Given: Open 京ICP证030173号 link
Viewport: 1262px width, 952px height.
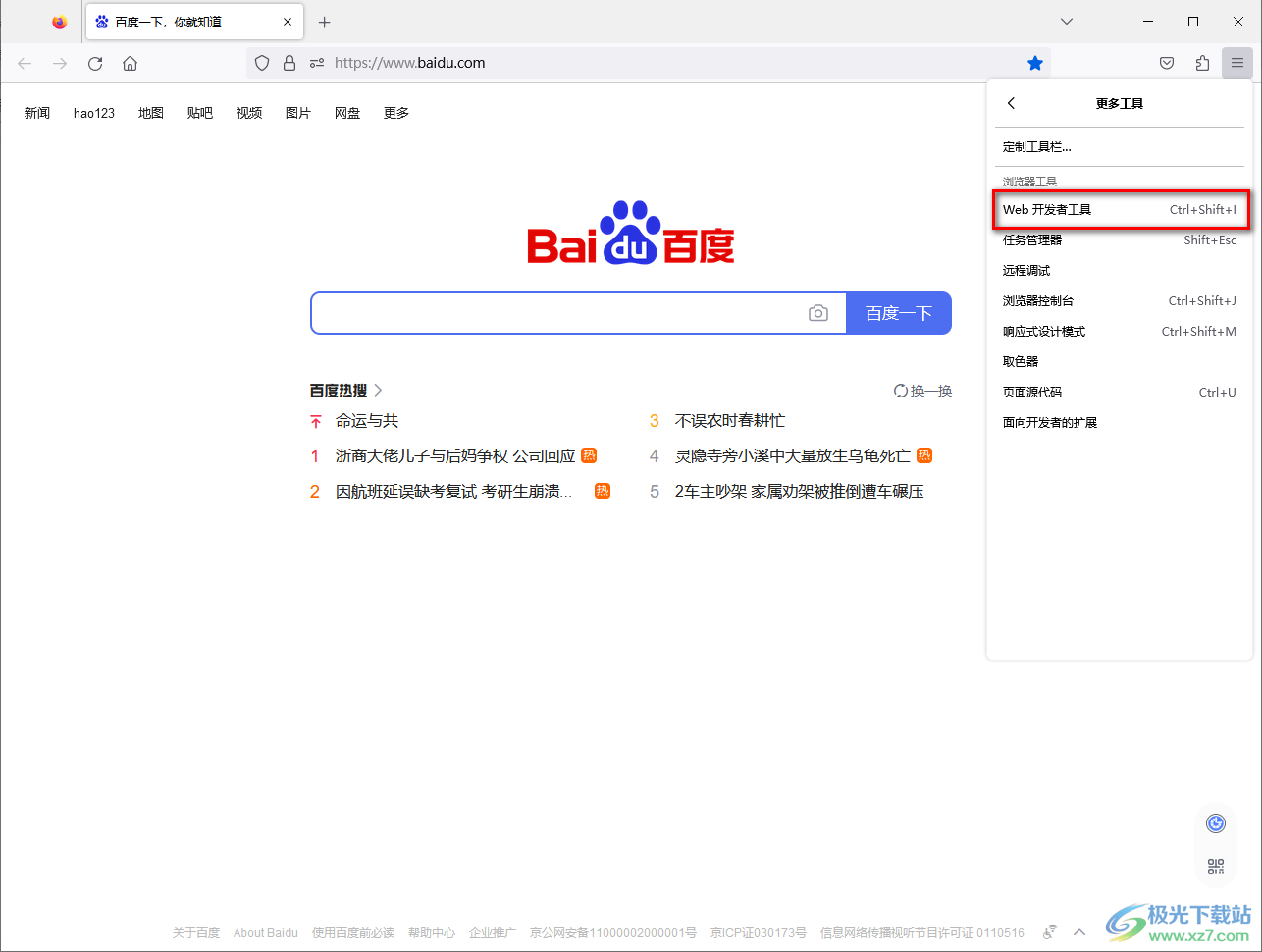Looking at the screenshot, I should click(x=759, y=933).
